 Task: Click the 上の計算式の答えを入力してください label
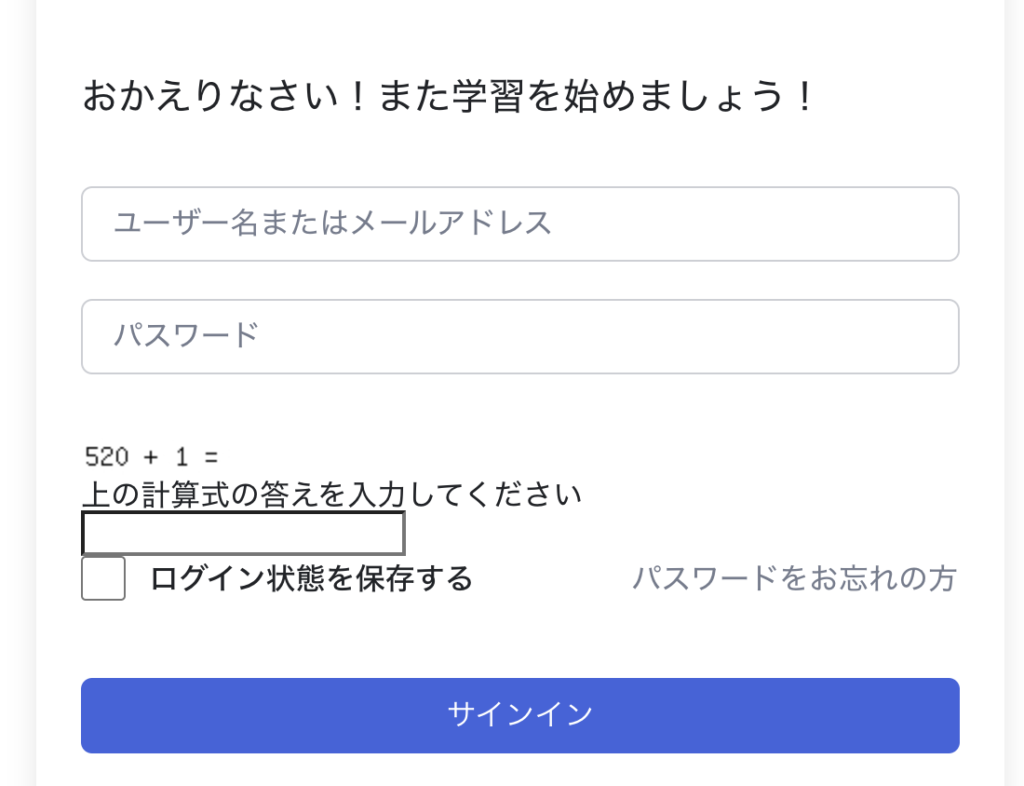coord(331,494)
